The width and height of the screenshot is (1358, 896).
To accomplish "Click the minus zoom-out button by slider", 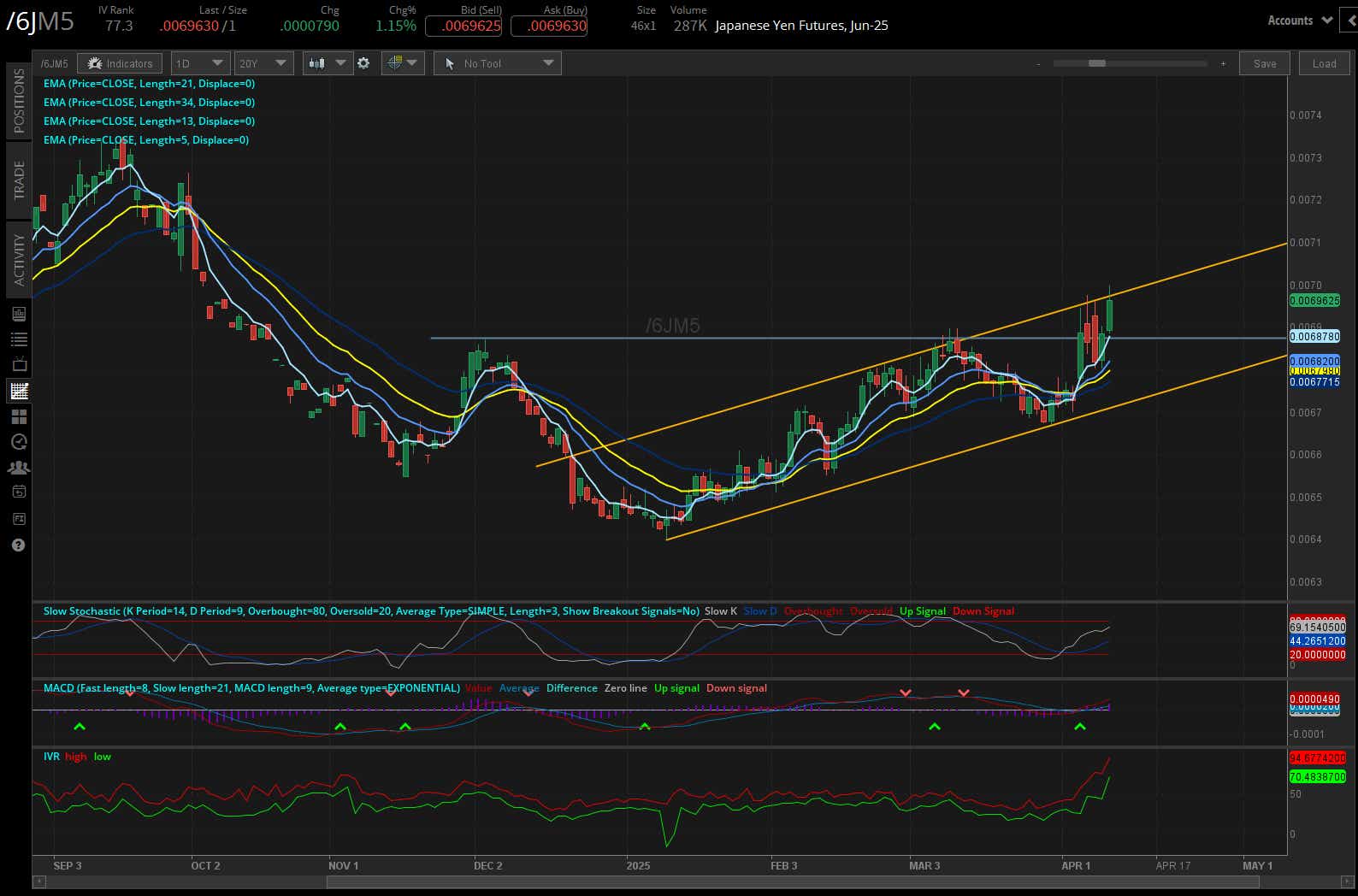I will [1038, 63].
